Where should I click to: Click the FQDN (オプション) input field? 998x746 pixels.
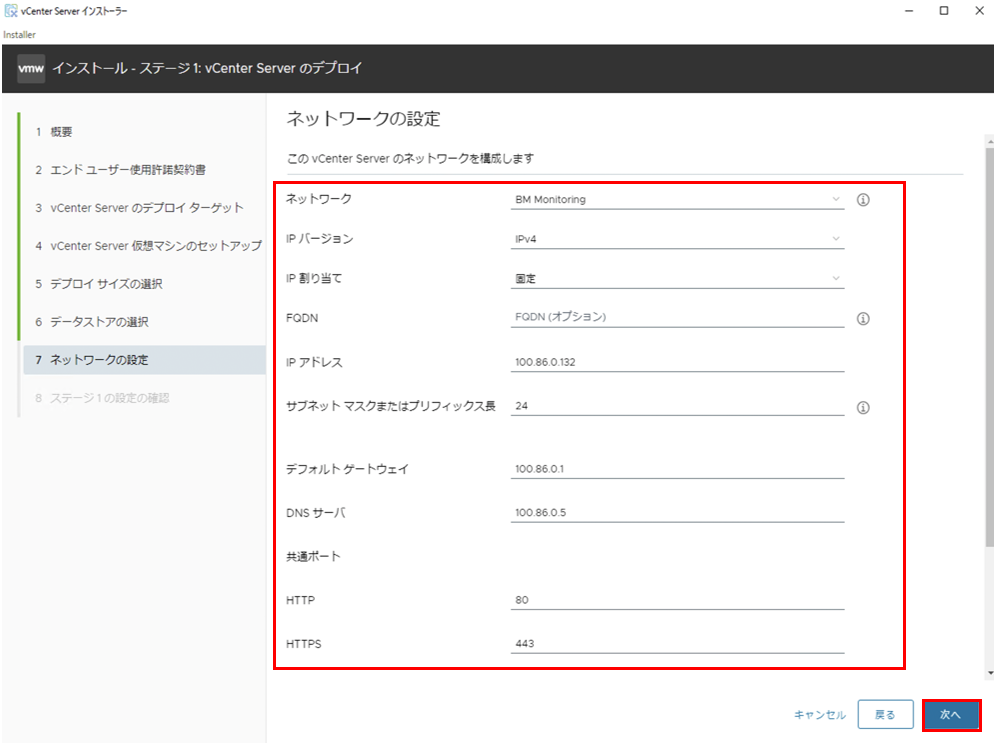(677, 317)
